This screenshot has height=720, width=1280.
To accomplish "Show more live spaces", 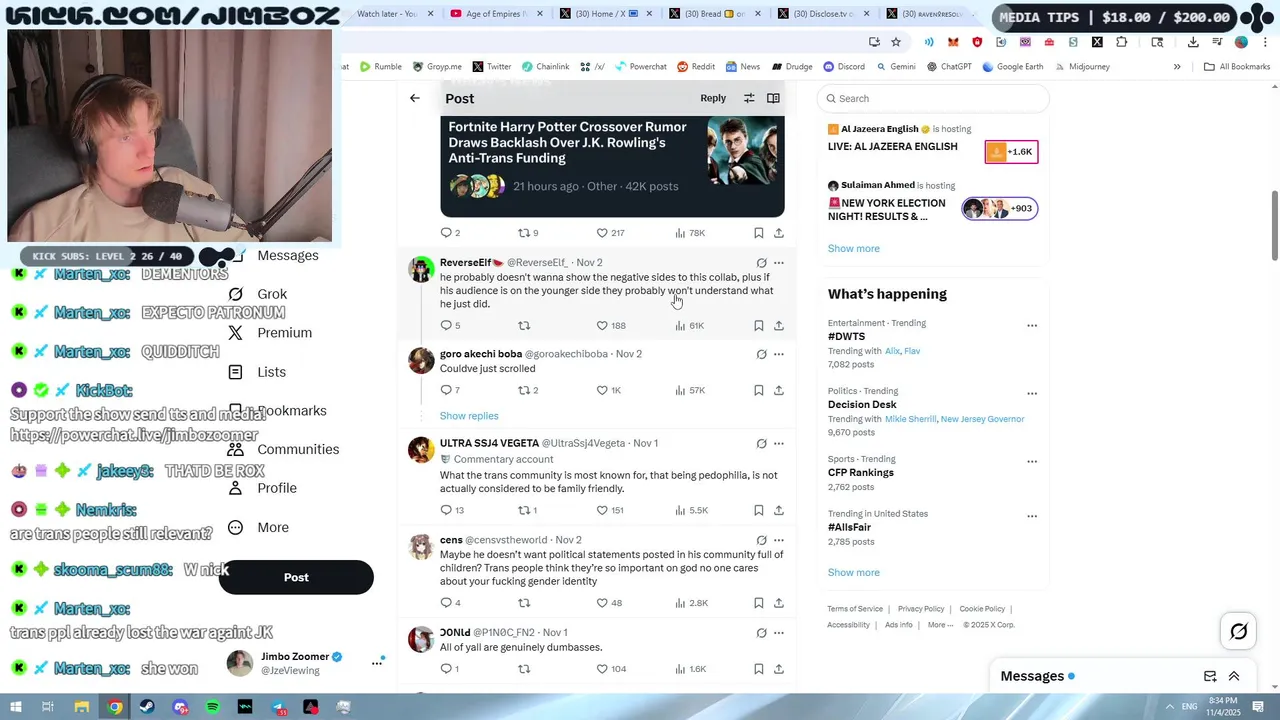I will (x=854, y=248).
